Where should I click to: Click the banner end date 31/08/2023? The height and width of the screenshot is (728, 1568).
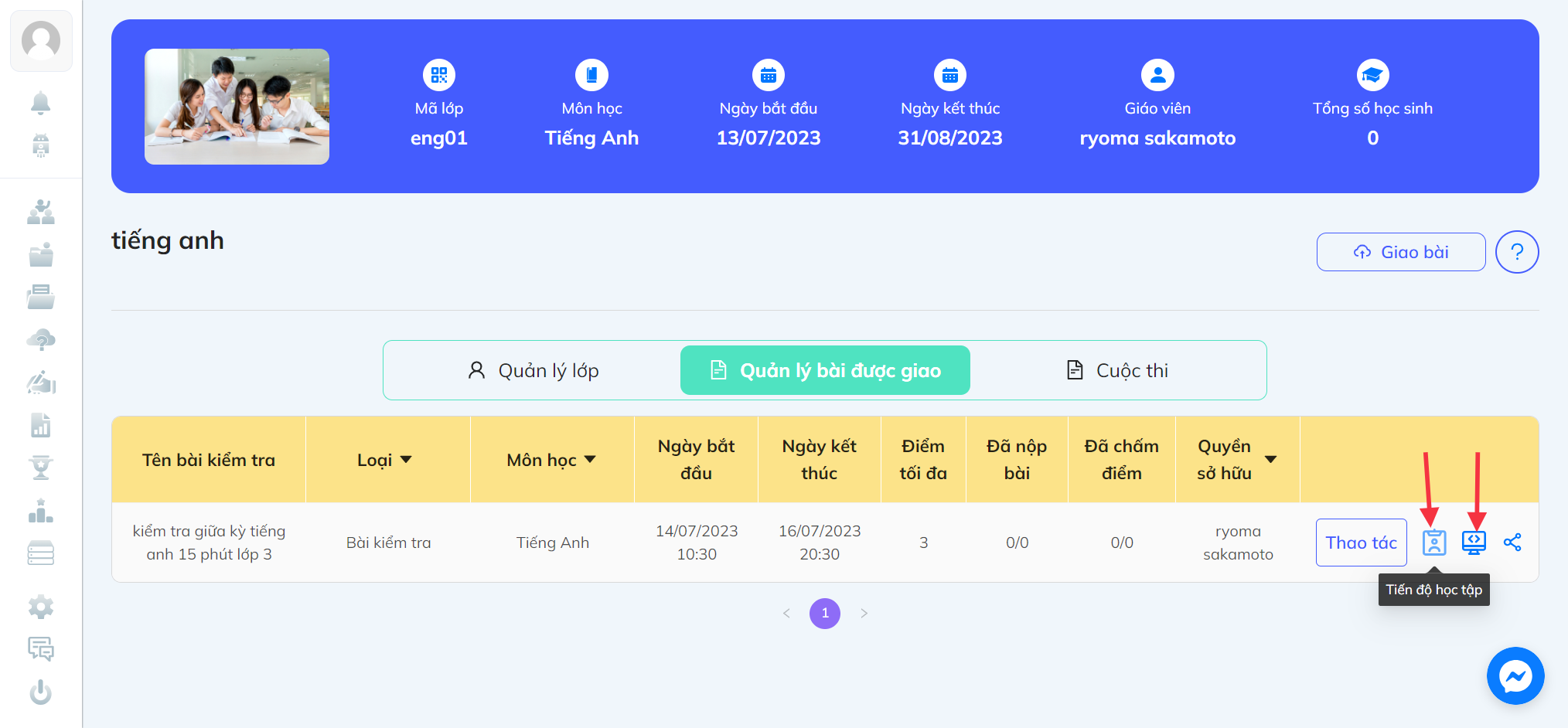coord(950,138)
